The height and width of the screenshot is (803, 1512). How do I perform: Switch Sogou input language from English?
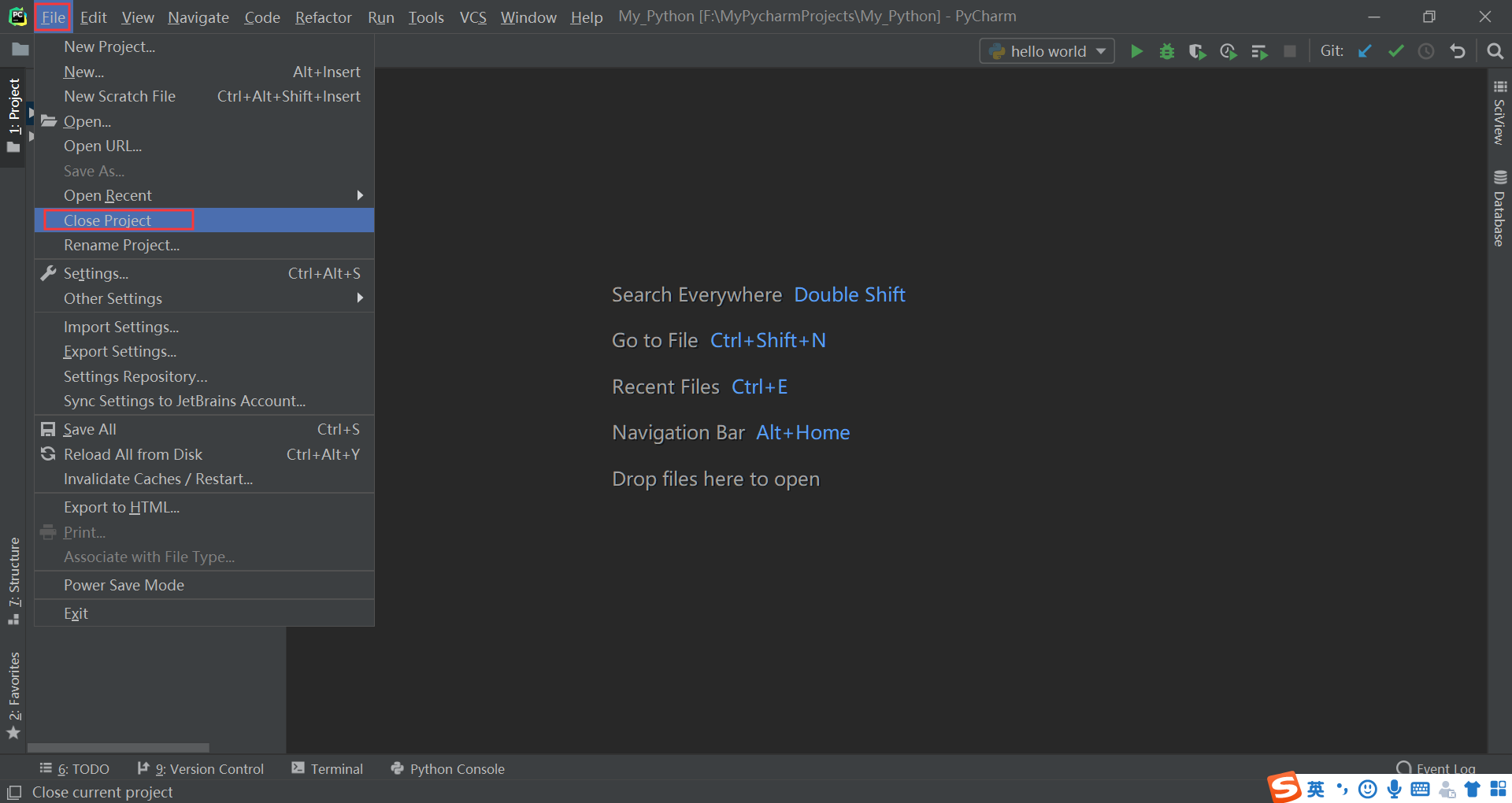tap(1314, 789)
